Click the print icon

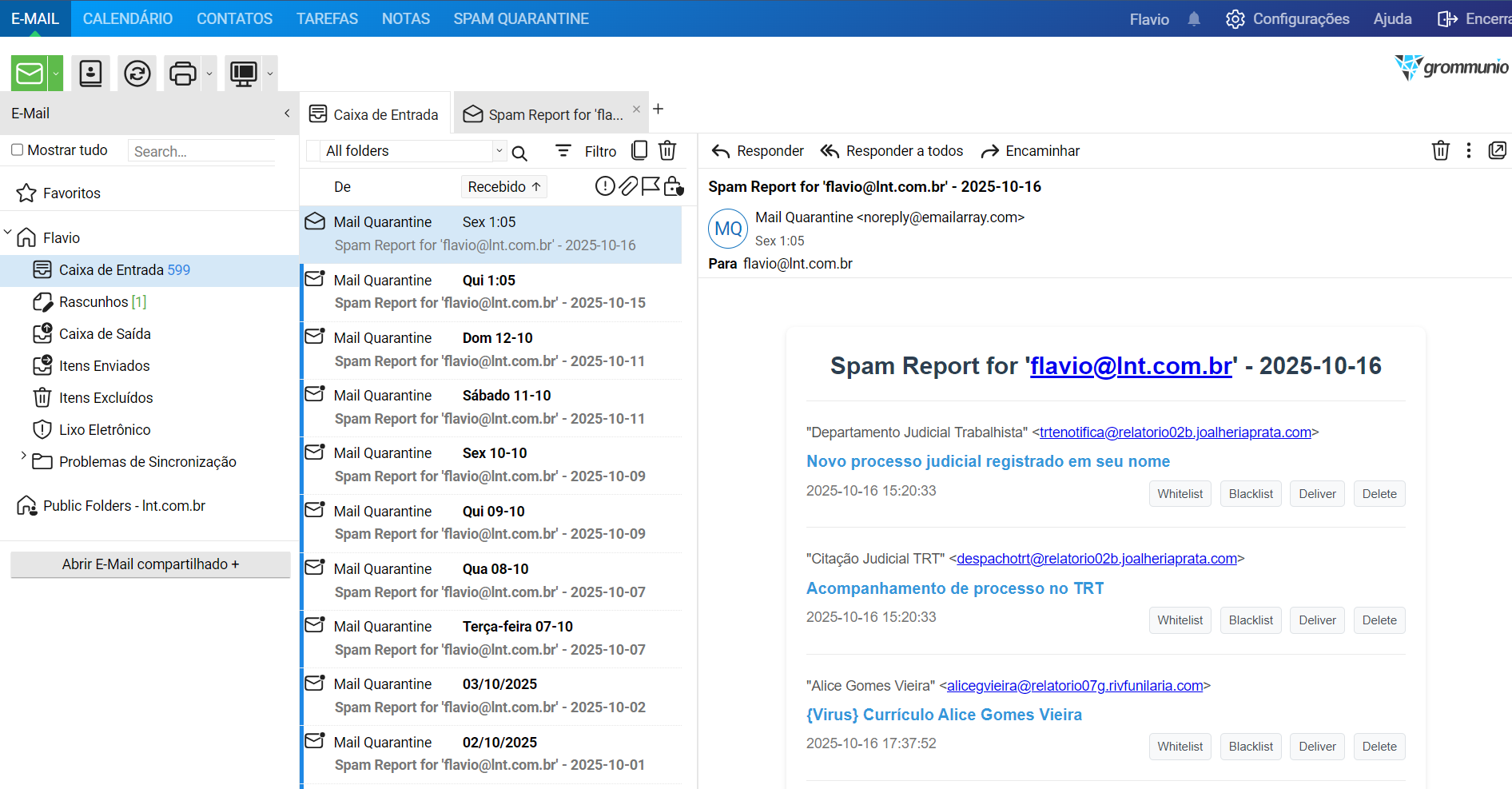click(x=183, y=74)
